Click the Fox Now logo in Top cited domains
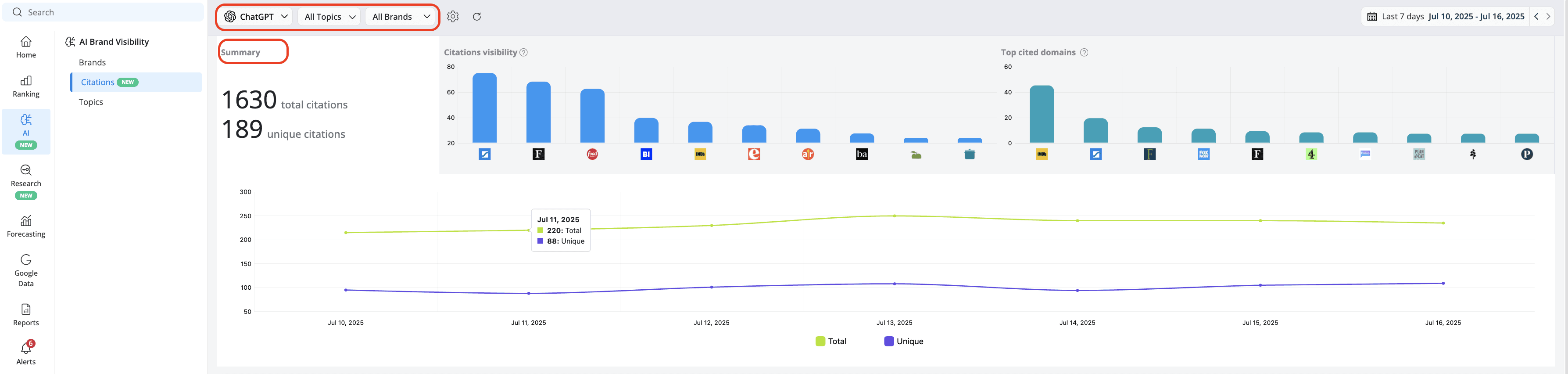 click(1203, 154)
